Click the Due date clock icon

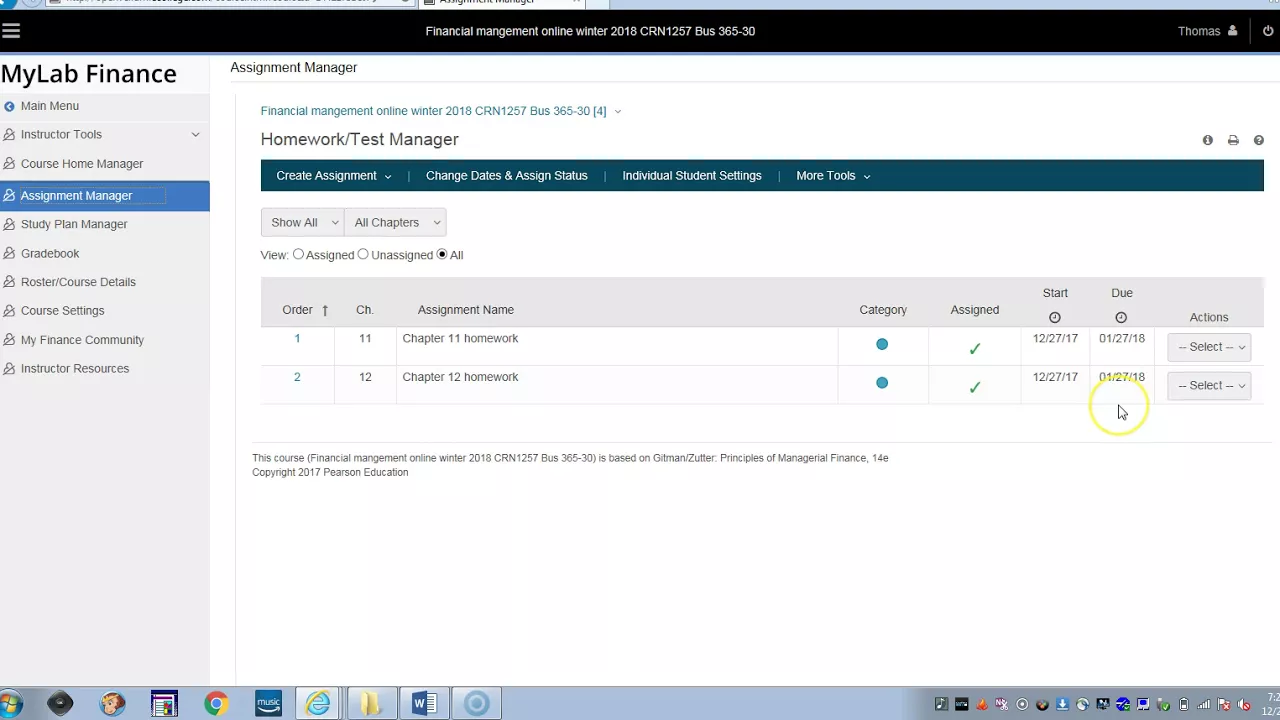[x=1121, y=318]
